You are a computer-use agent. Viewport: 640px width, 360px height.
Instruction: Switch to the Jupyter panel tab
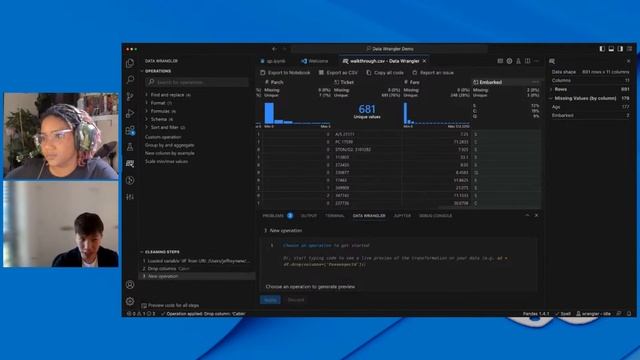(x=402, y=216)
